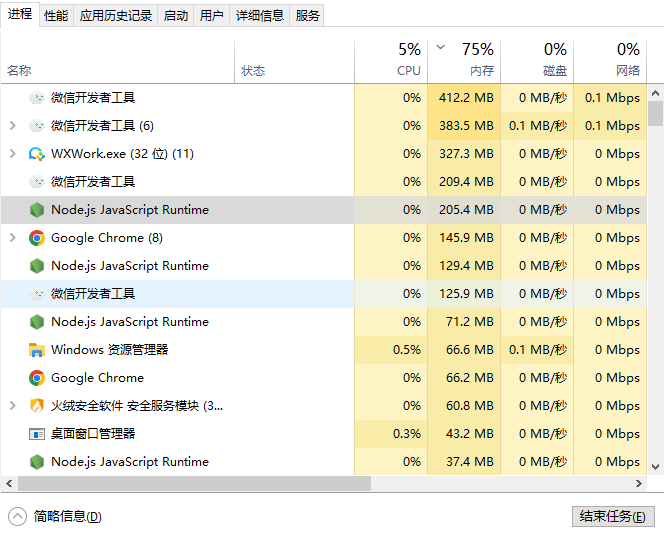
Task: Expand the WXWork.exe (32 位) group
Action: (13, 154)
